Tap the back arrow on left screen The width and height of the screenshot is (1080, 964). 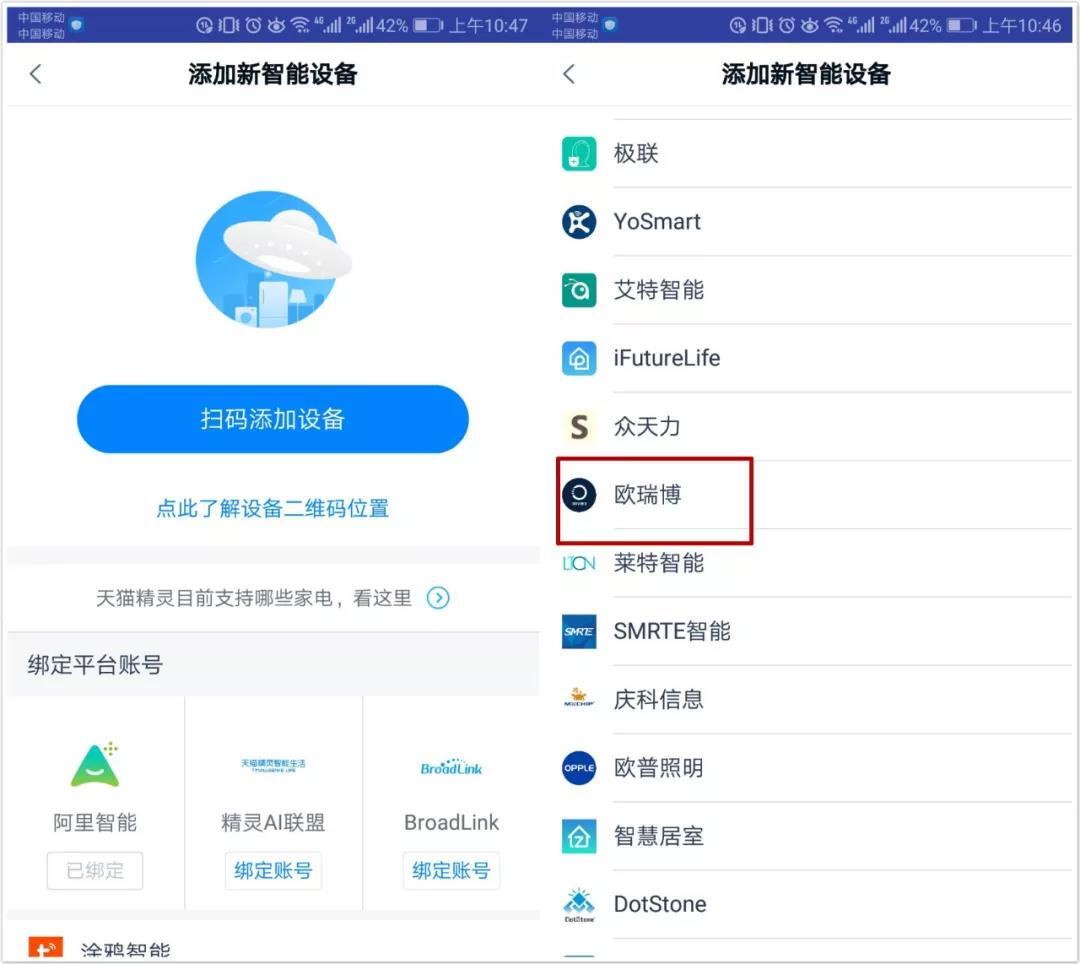point(36,74)
